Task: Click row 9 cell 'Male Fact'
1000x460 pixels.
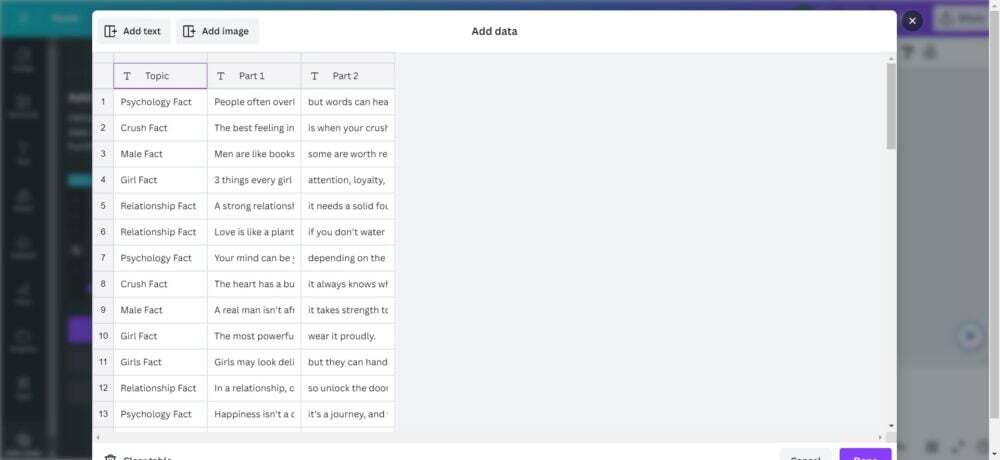Action: click(x=160, y=310)
